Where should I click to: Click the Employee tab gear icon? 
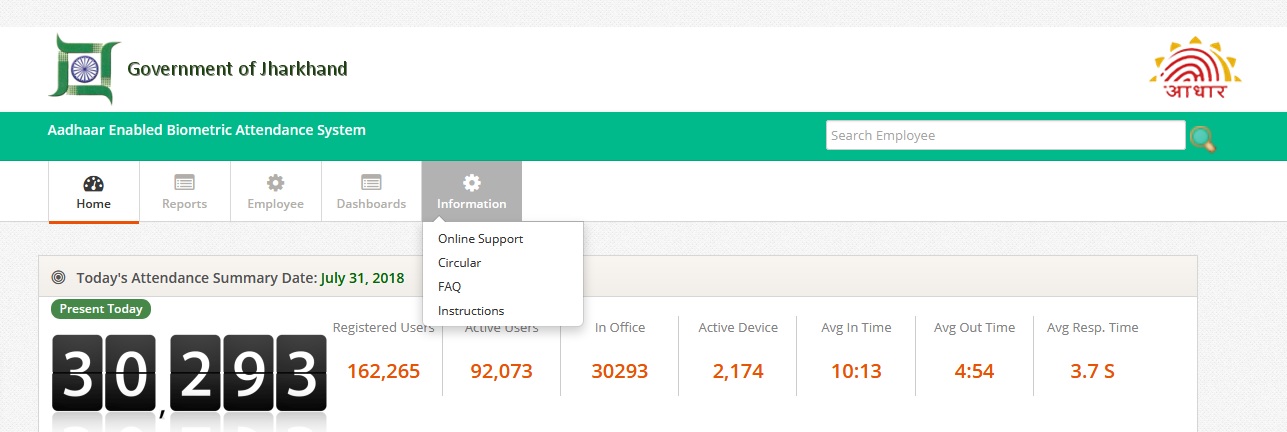point(275,183)
